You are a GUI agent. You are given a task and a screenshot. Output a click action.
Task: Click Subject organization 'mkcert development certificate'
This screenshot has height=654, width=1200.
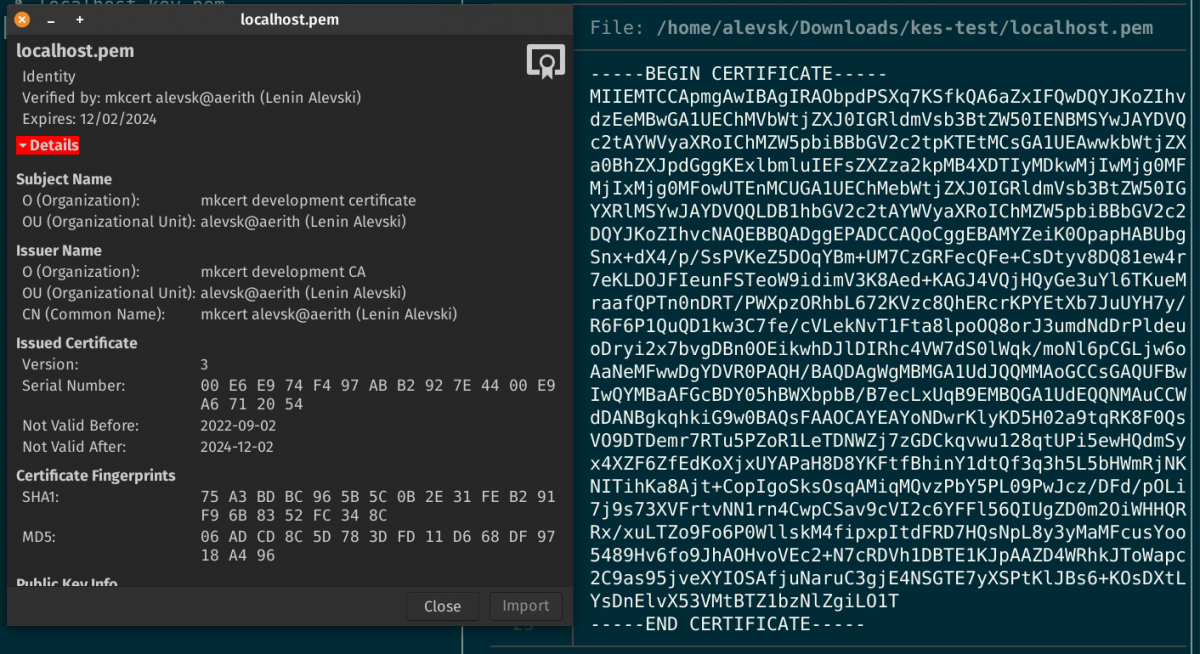tap(308, 200)
